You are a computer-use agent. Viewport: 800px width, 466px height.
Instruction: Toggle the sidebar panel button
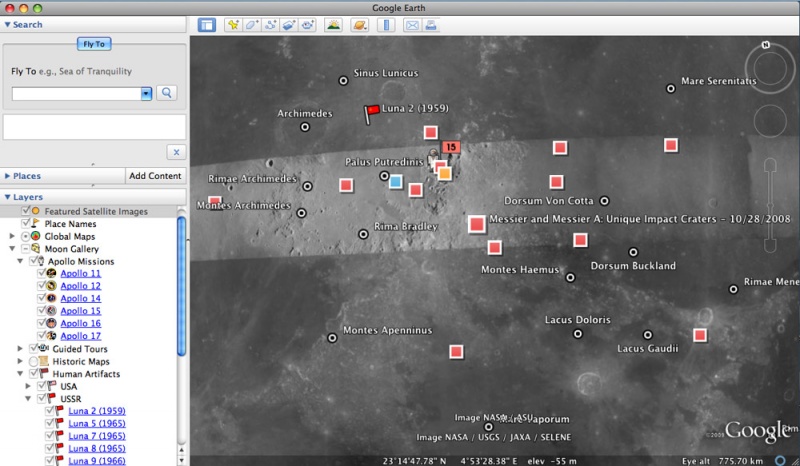pyautogui.click(x=207, y=25)
